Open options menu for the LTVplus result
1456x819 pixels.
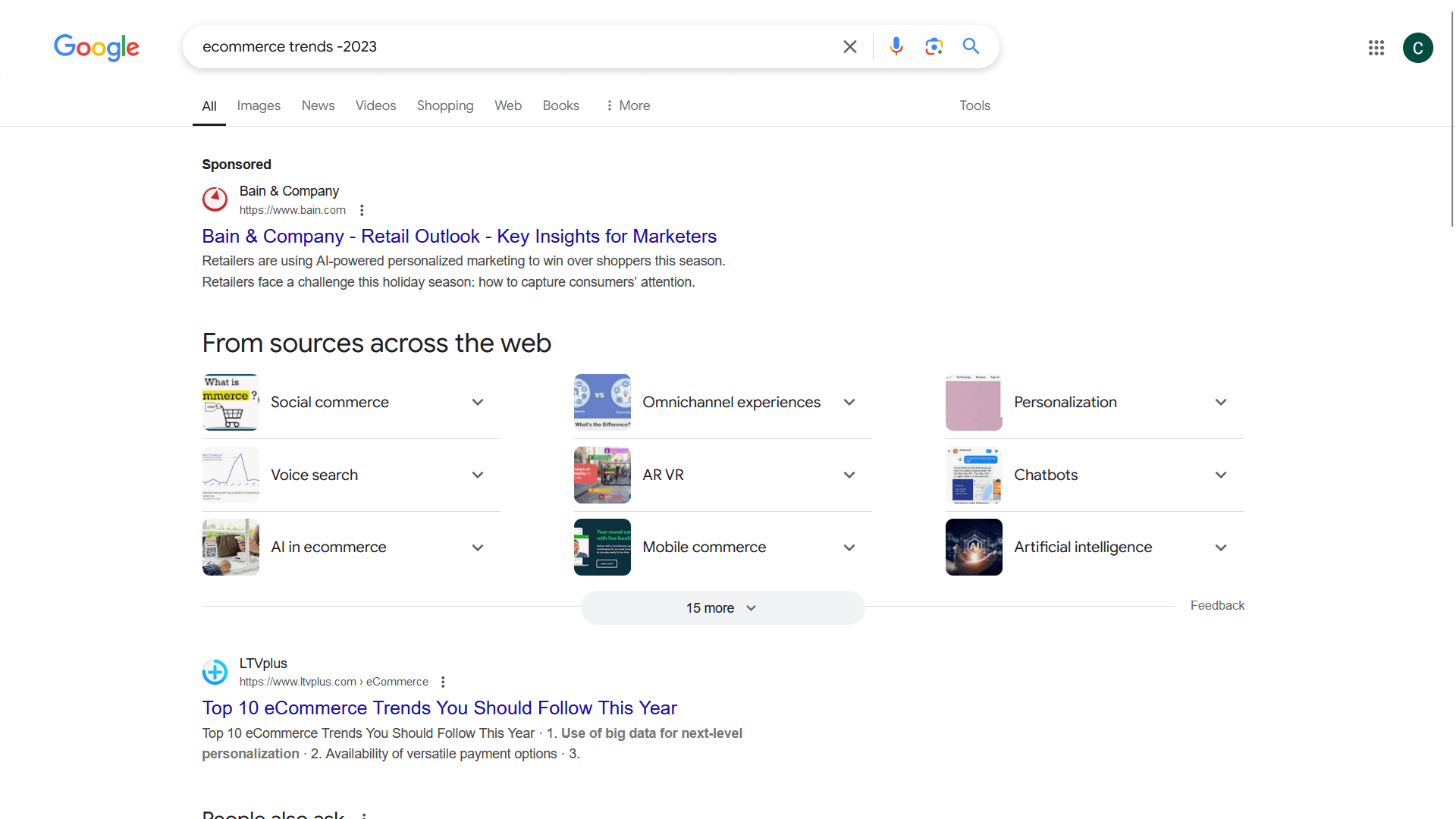point(443,682)
